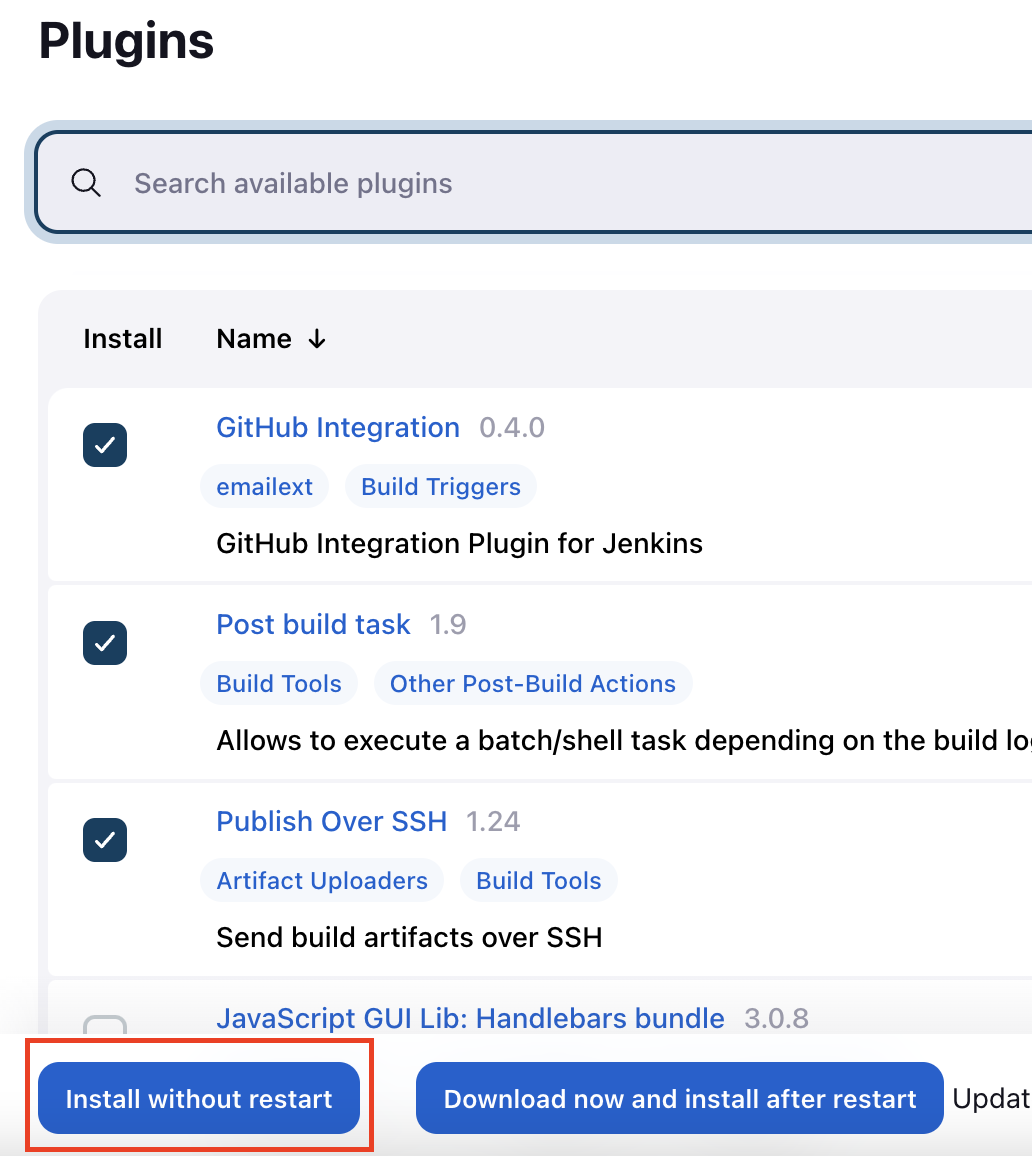Select Build Tools tag under Publish Over SSH
Viewport: 1032px width, 1156px height.
point(539,880)
